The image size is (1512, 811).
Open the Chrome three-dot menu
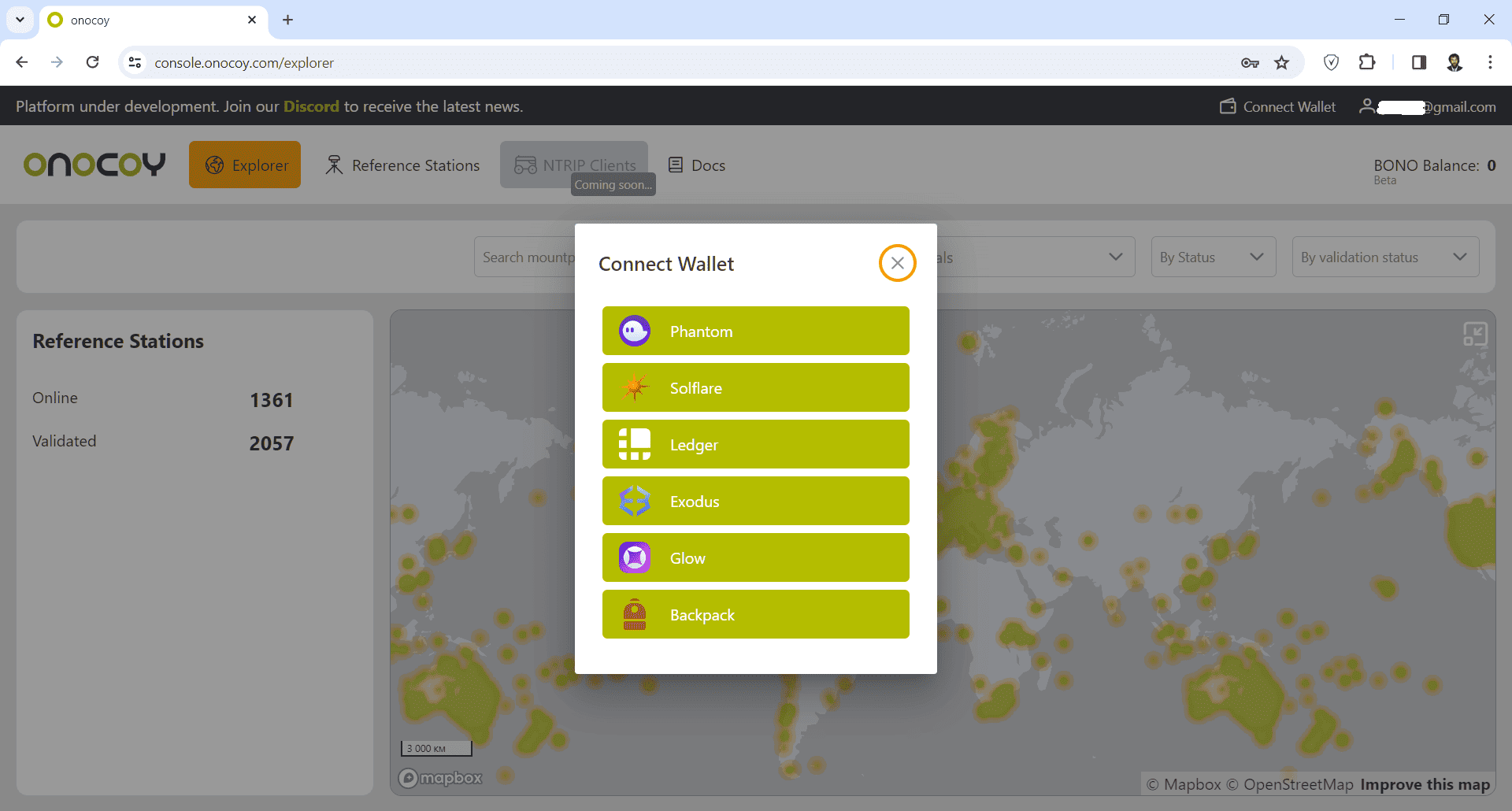[1490, 62]
